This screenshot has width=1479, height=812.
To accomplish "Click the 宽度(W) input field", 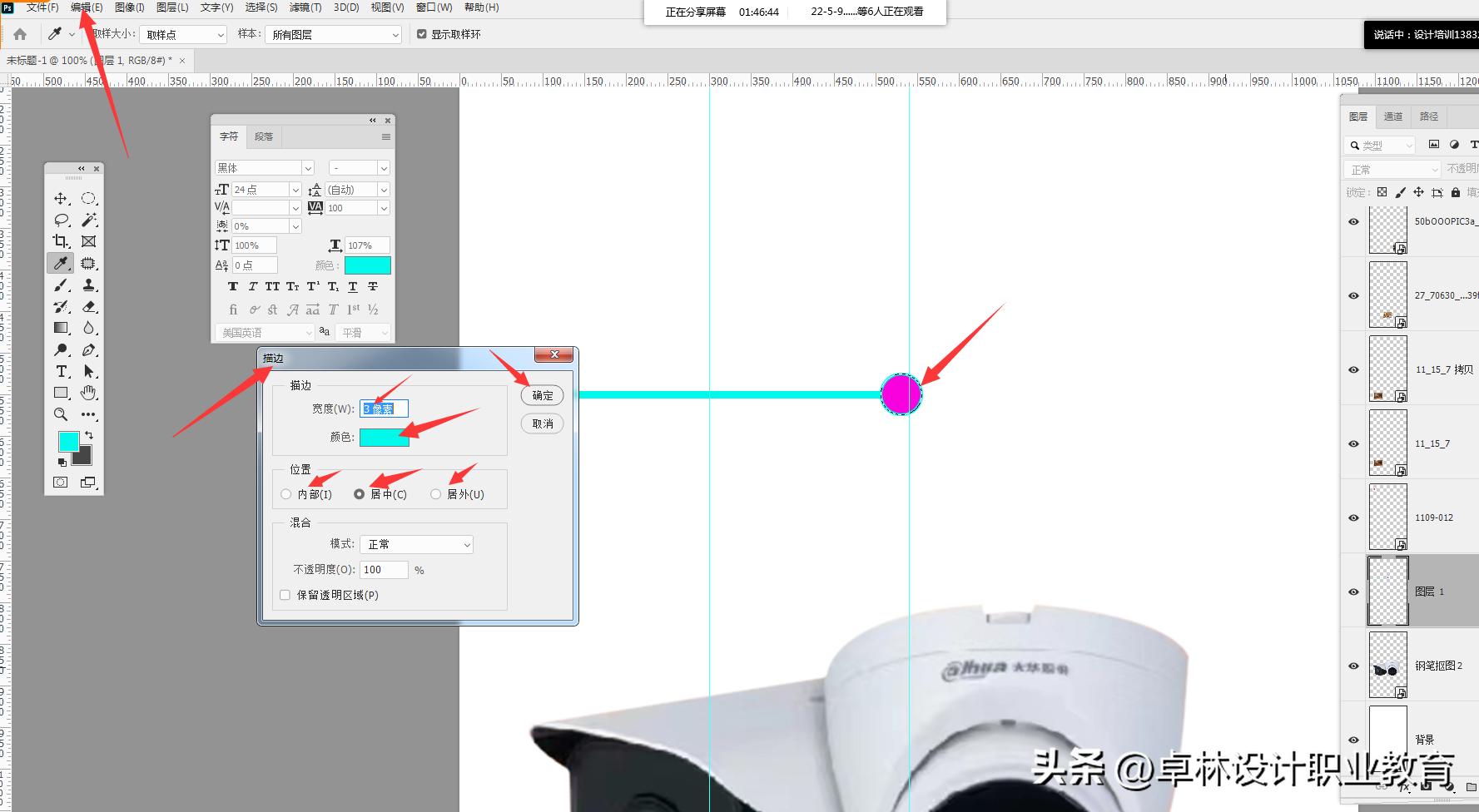I will point(384,408).
